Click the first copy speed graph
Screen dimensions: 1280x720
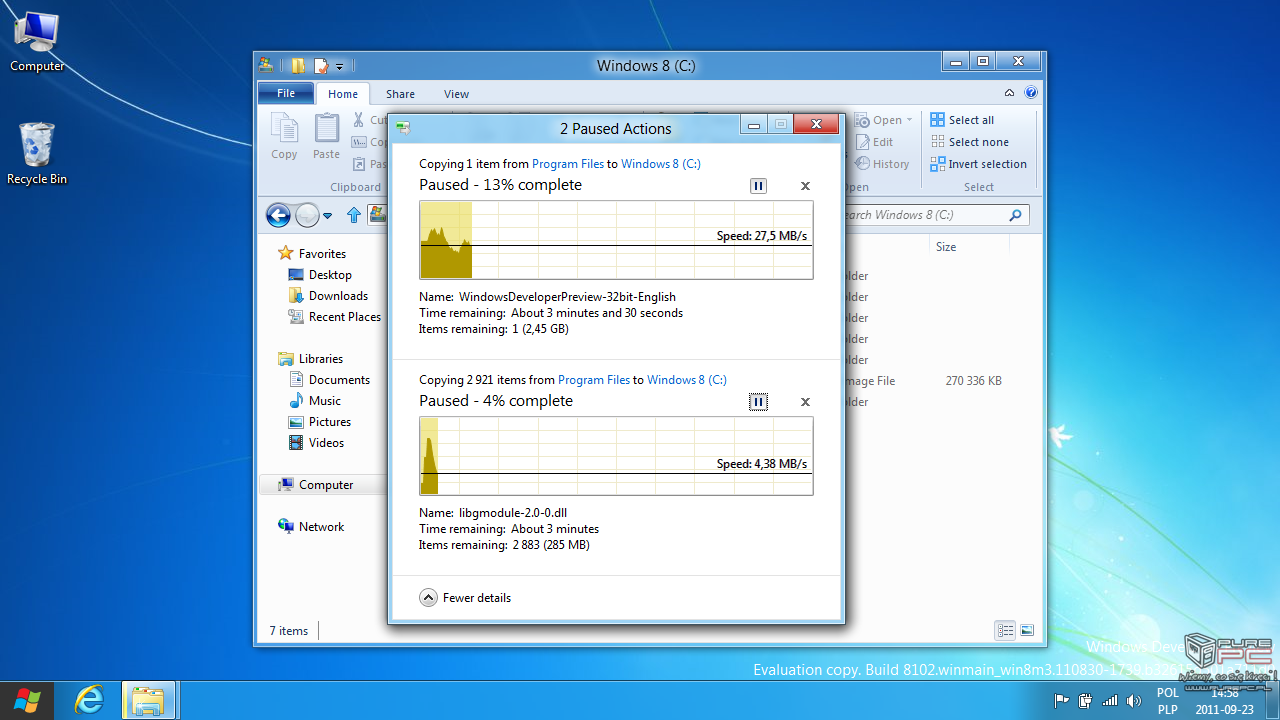[x=616, y=240]
